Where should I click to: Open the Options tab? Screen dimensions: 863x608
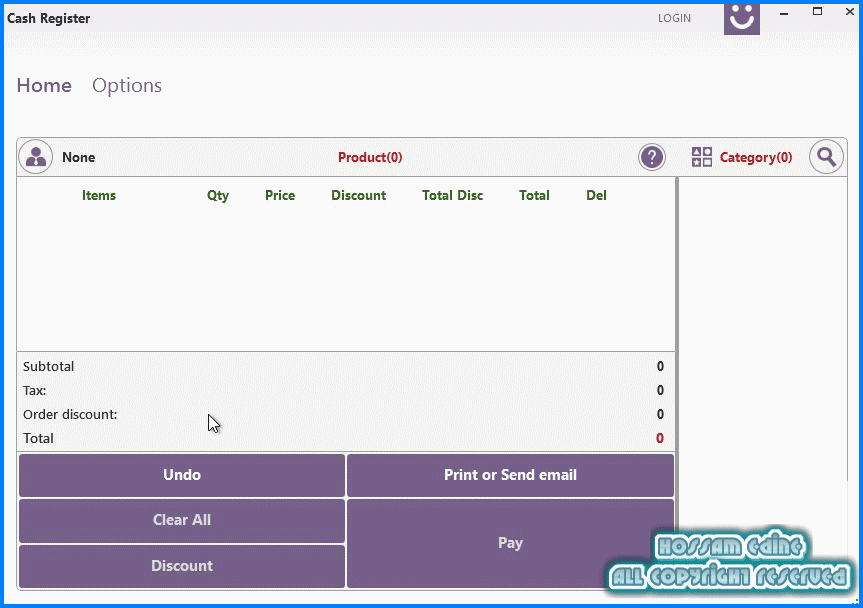[127, 86]
